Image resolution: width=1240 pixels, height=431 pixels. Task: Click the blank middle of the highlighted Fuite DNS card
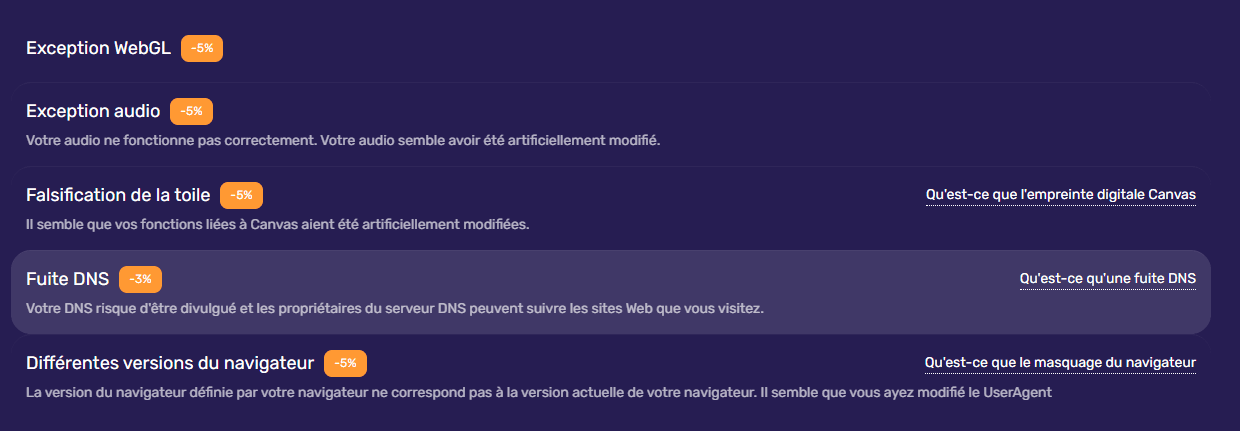pos(600,280)
